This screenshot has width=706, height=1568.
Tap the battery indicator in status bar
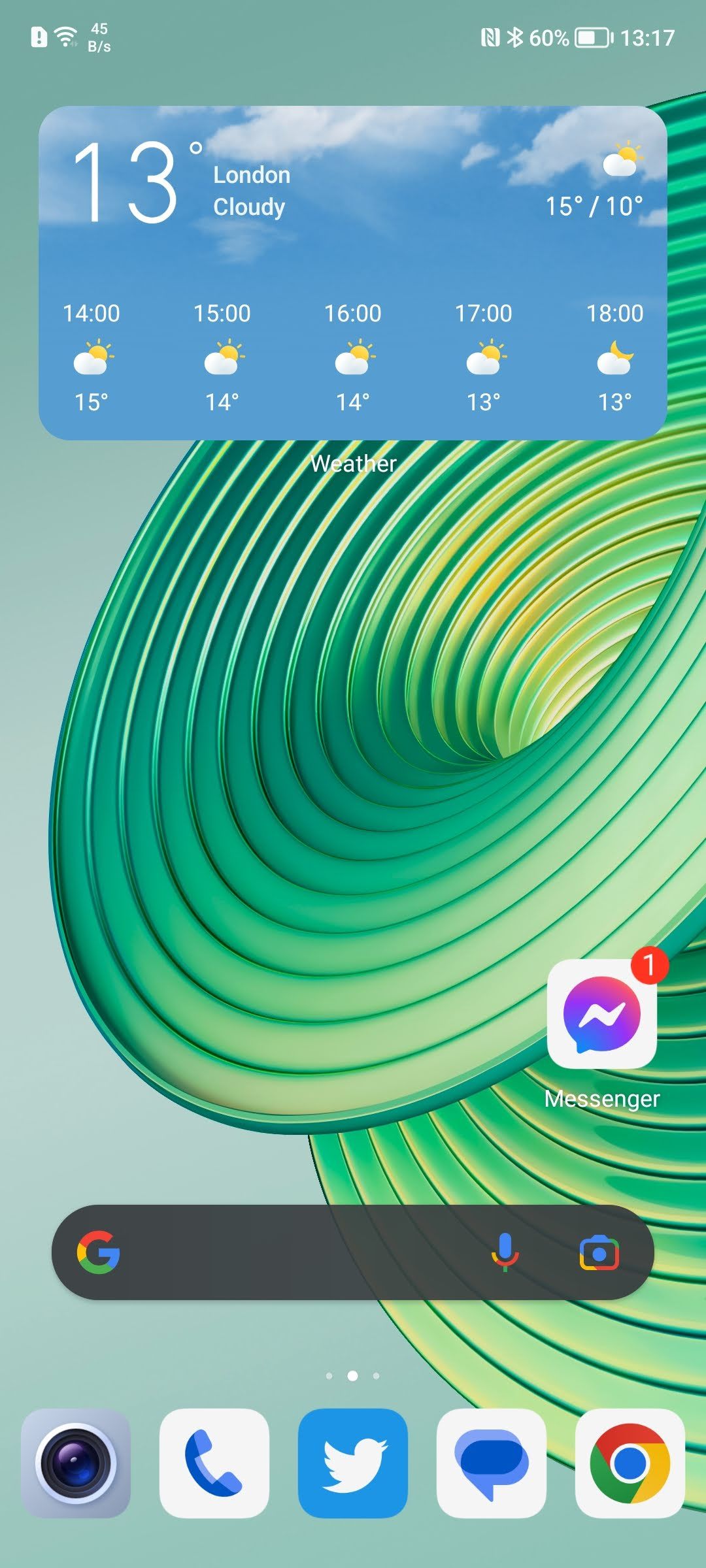pyautogui.click(x=593, y=38)
